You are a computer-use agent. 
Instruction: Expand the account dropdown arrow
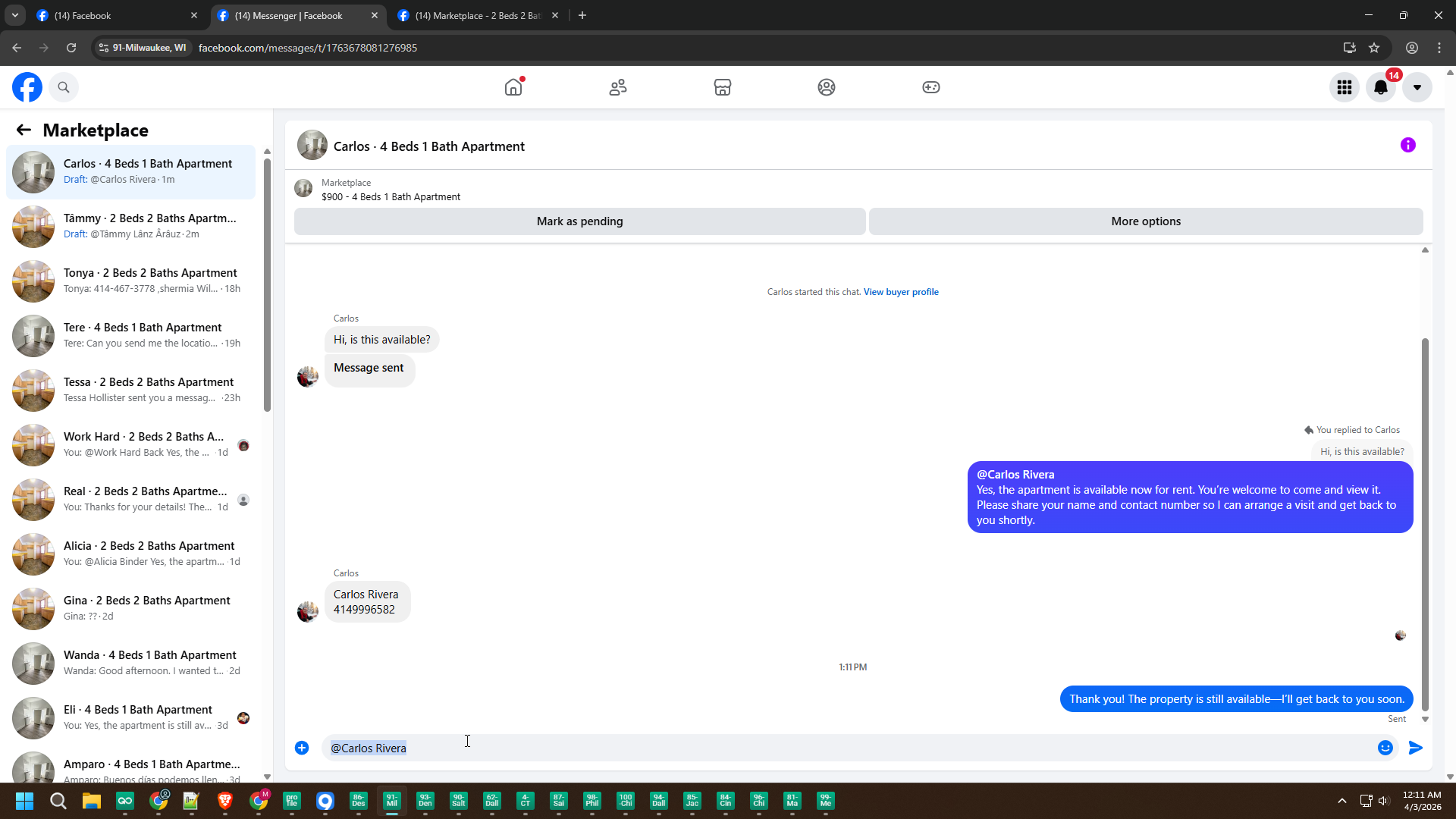pos(1417,87)
